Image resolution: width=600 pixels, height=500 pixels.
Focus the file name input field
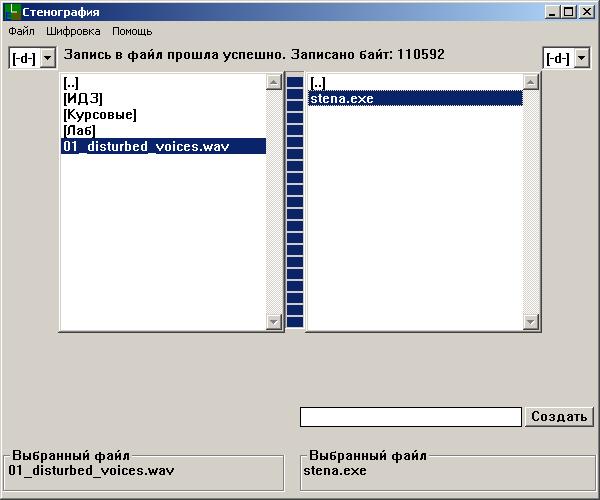coord(411,417)
